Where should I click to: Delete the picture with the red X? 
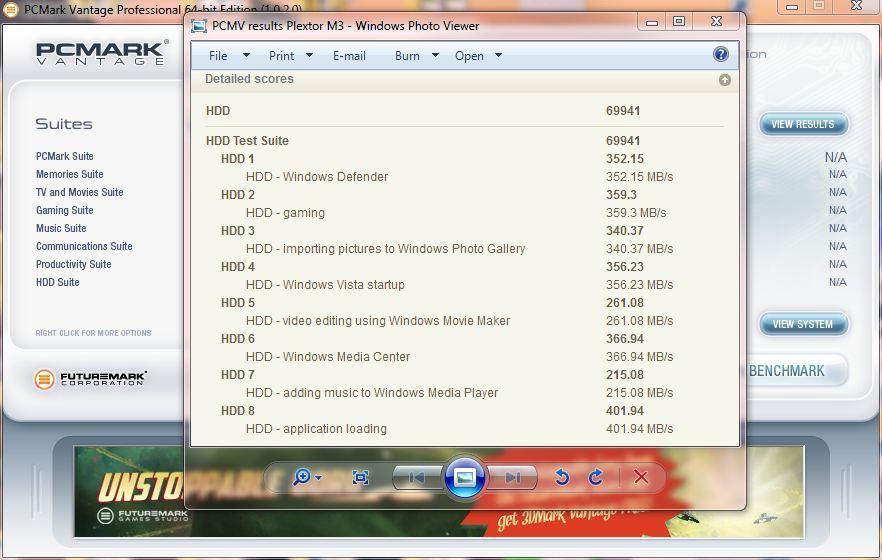(641, 478)
